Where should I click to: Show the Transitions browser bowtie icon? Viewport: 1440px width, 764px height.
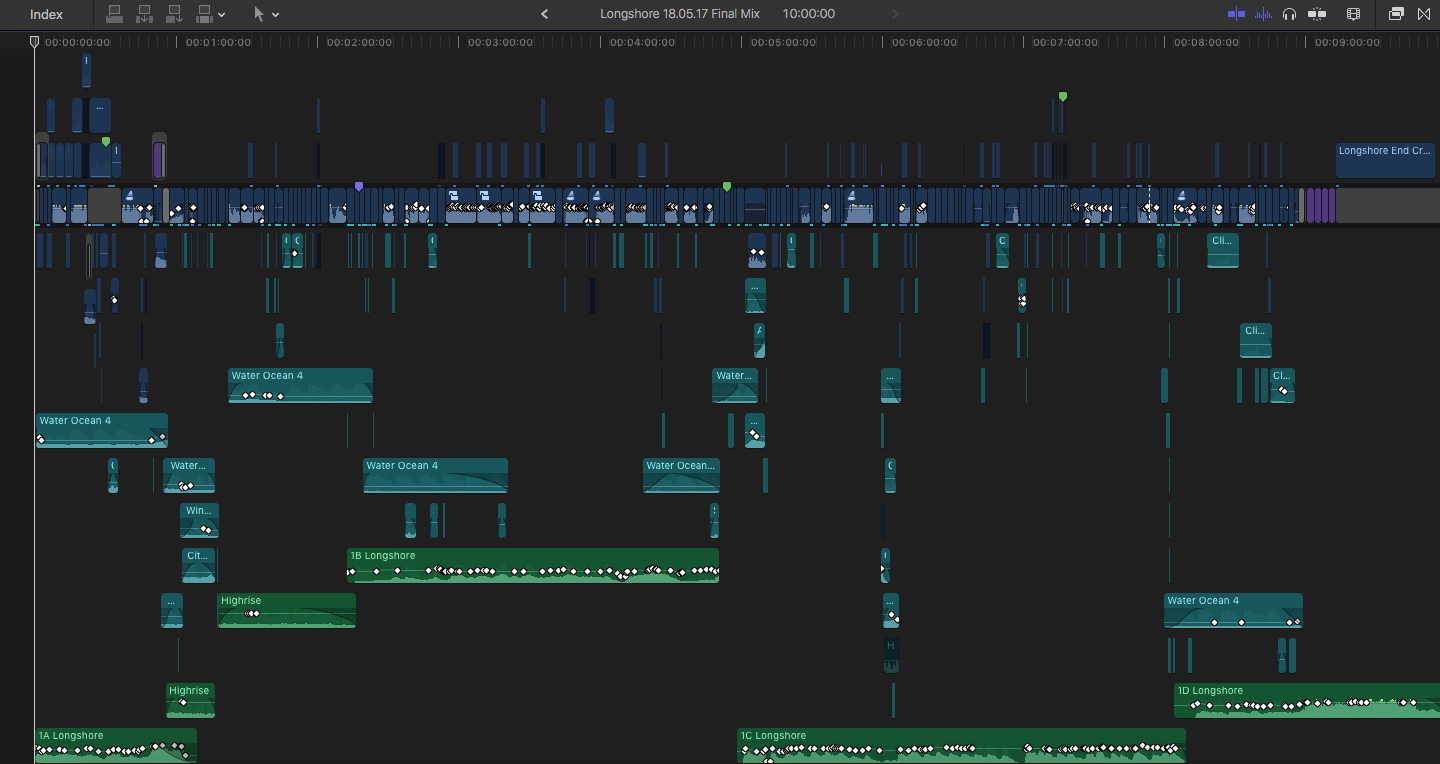tap(1424, 14)
